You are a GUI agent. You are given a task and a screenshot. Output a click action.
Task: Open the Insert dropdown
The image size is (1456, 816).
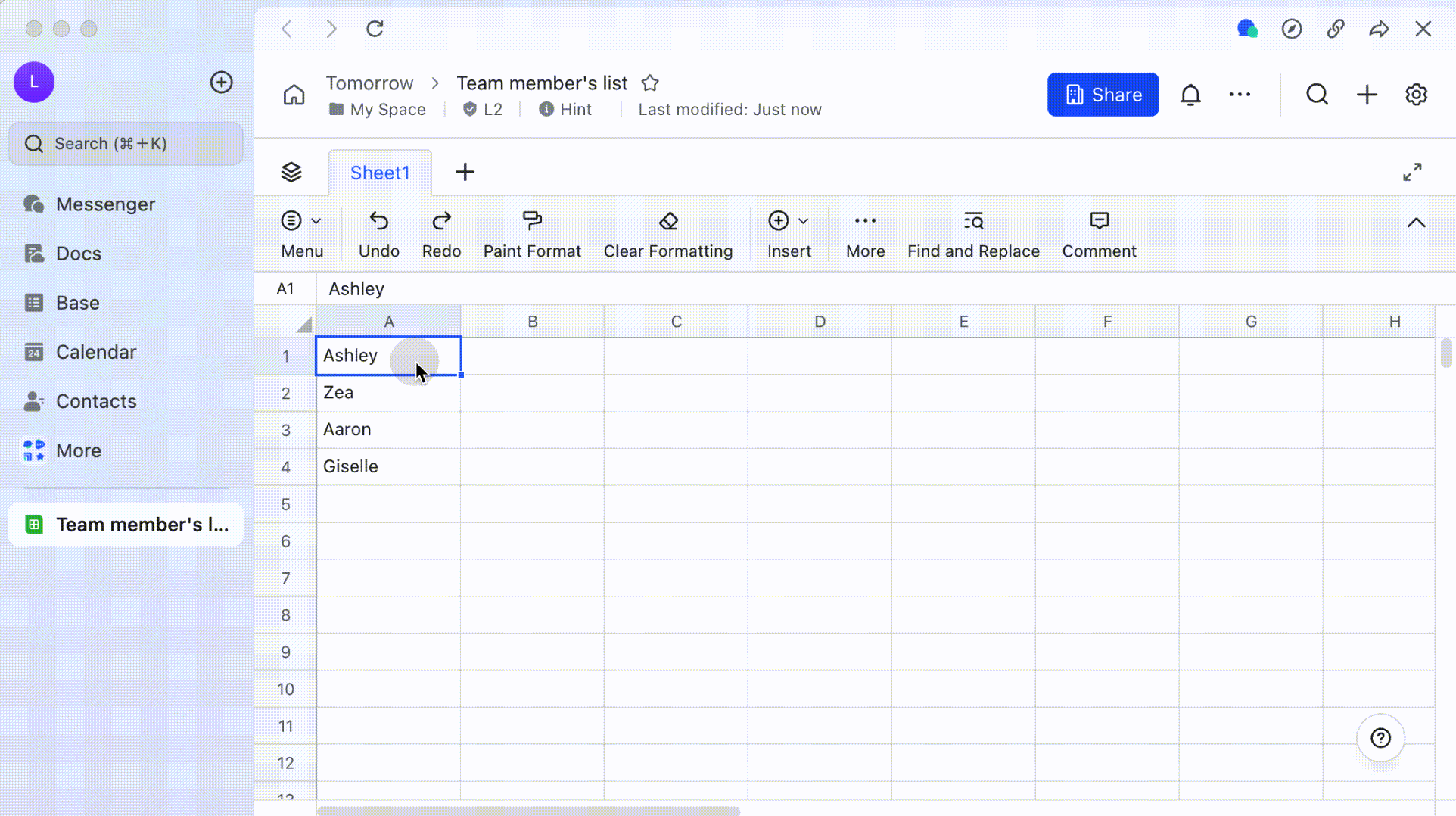coord(789,232)
